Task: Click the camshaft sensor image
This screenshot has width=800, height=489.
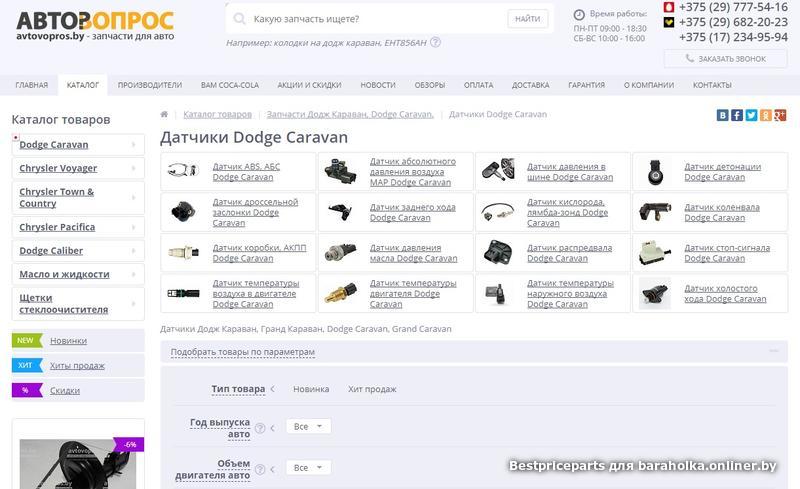Action: pos(497,252)
